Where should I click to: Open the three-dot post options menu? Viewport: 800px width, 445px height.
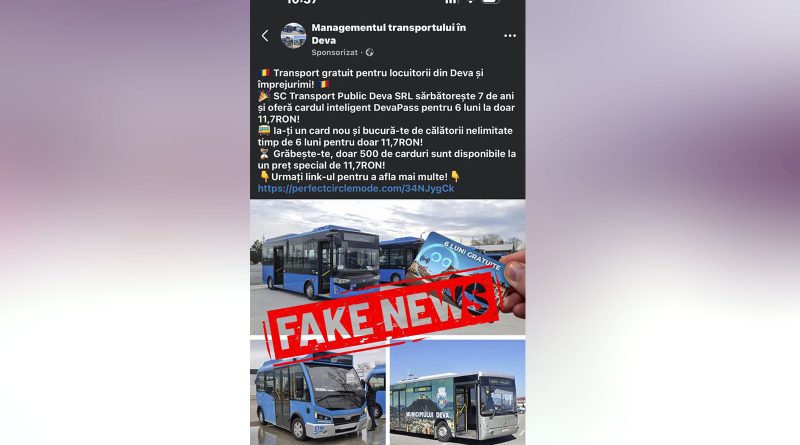pyautogui.click(x=510, y=36)
